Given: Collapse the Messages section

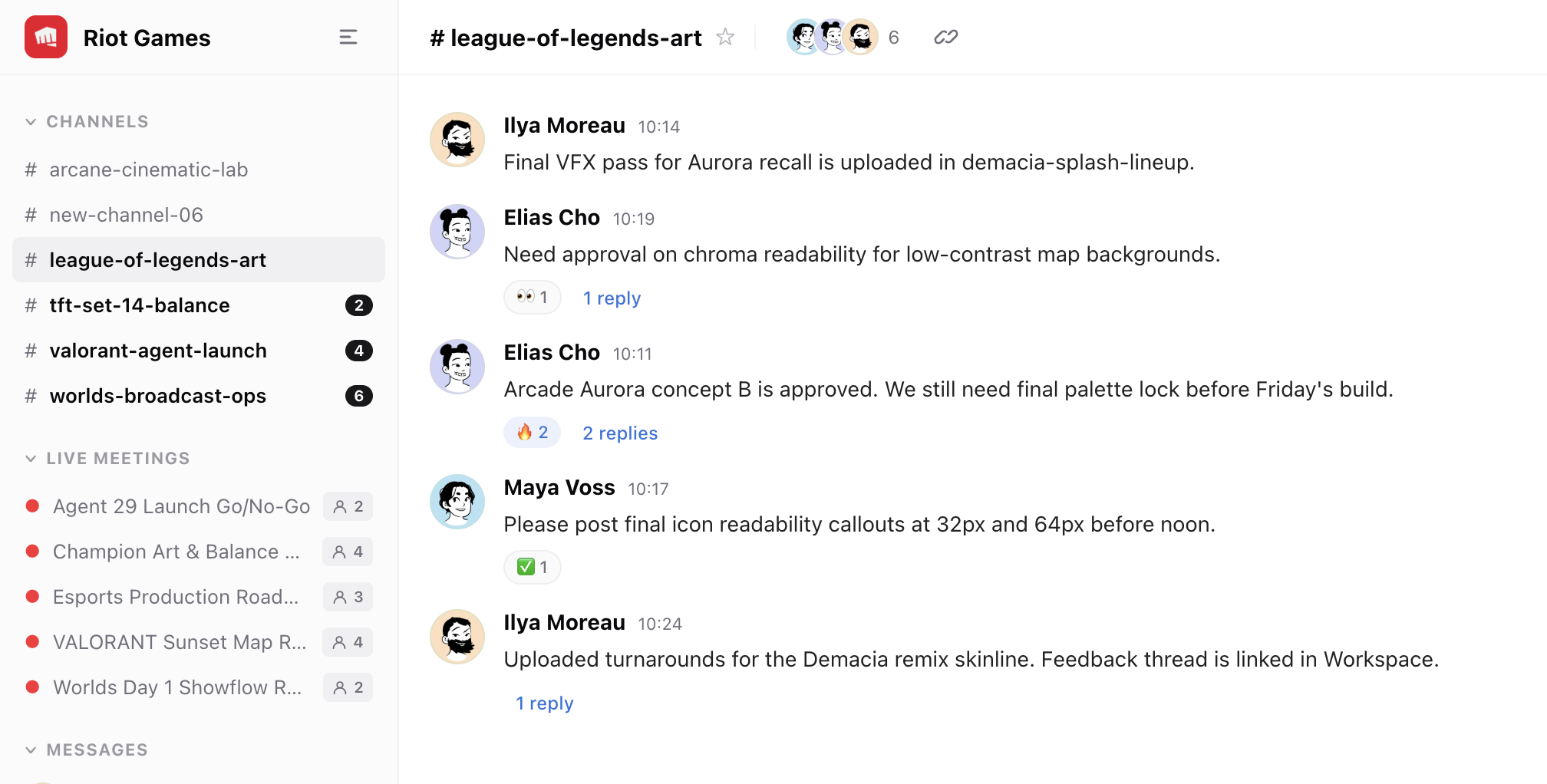Looking at the screenshot, I should pyautogui.click(x=31, y=750).
